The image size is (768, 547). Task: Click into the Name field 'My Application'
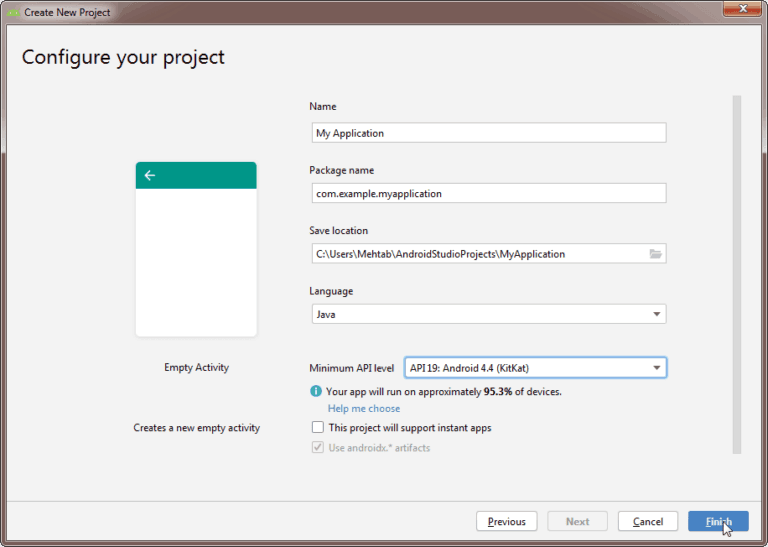488,133
